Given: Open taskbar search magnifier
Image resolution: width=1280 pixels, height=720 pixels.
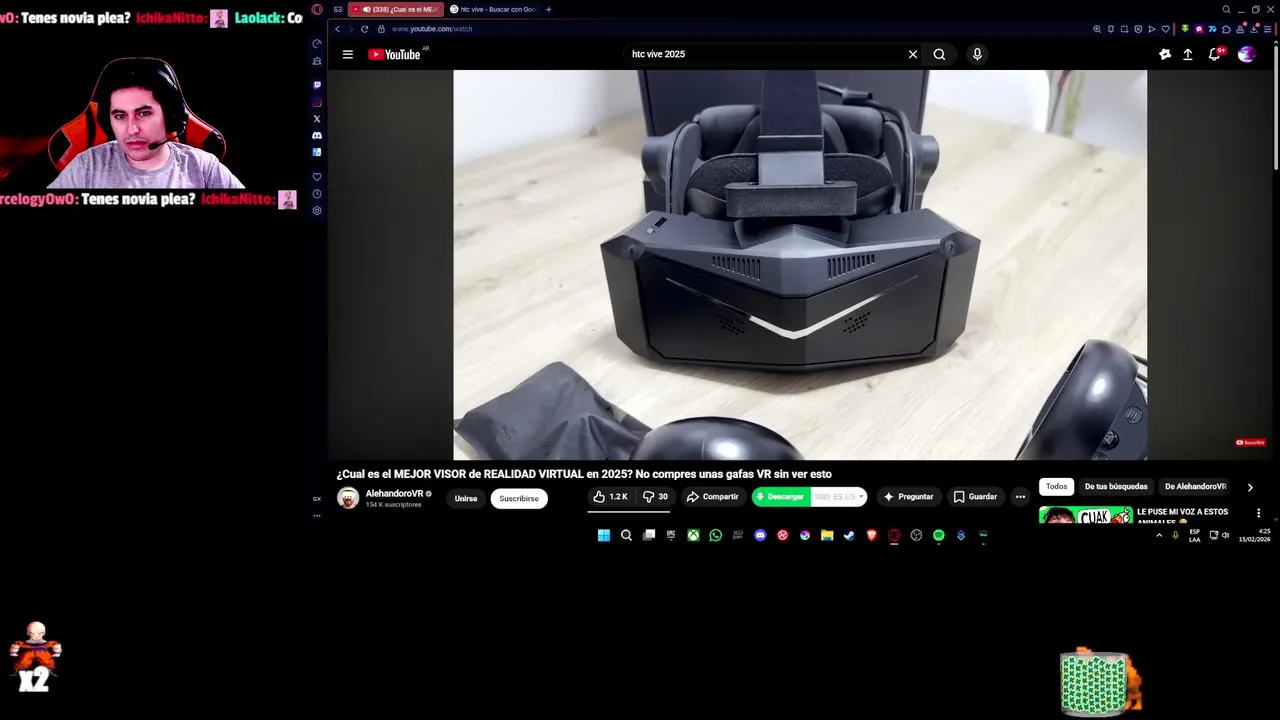Looking at the screenshot, I should 626,536.
